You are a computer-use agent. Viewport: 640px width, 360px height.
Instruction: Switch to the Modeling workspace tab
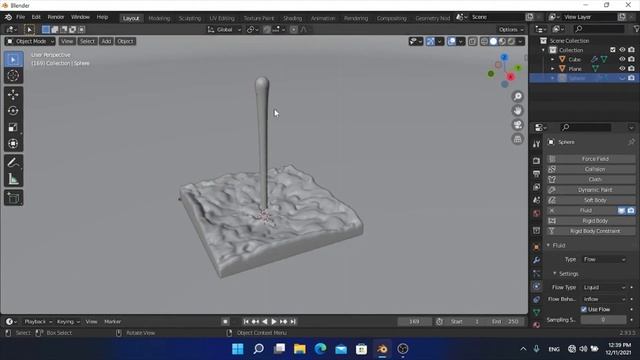pos(159,18)
